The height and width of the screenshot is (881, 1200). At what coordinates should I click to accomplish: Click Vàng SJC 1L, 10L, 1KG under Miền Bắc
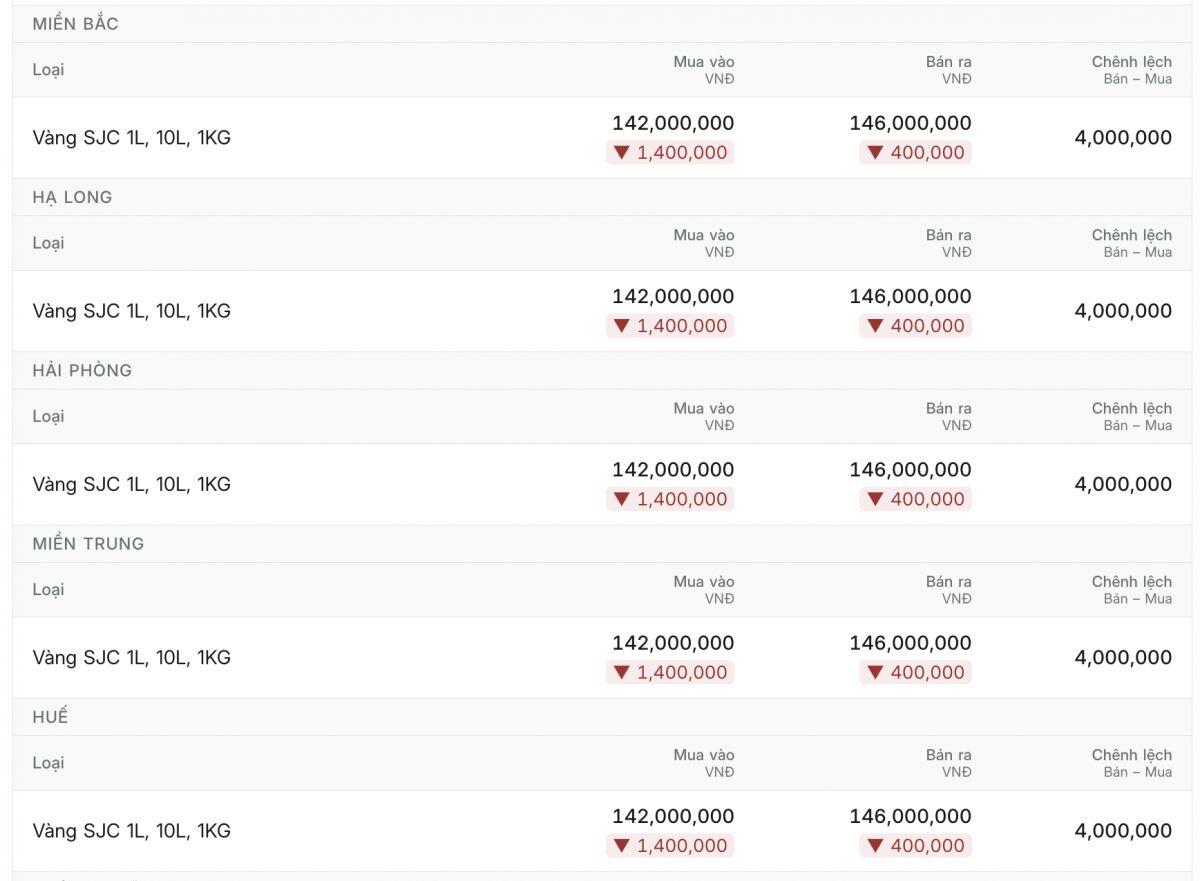131,138
